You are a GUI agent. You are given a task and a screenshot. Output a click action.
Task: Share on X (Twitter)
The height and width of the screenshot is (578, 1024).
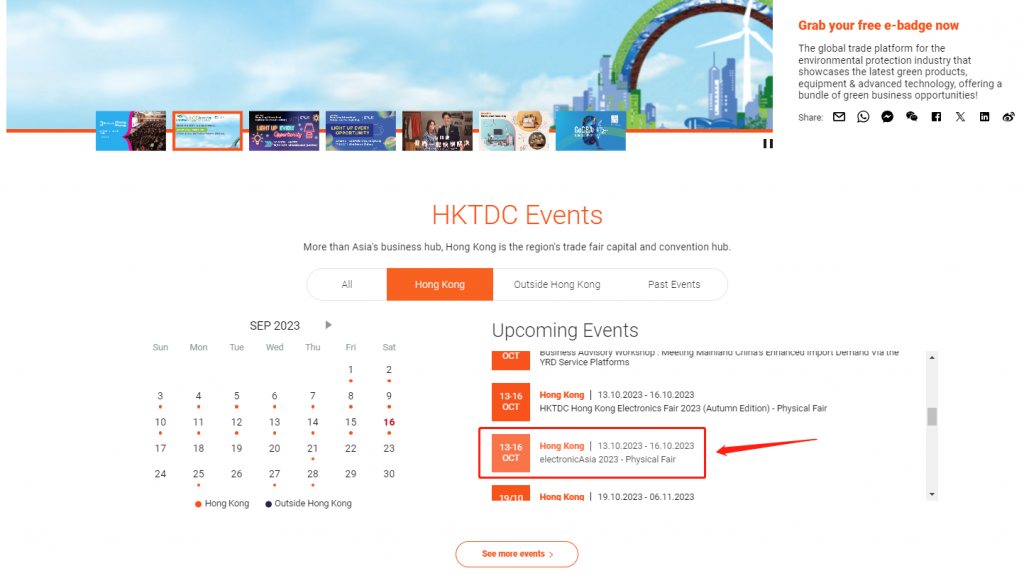pyautogui.click(x=960, y=117)
